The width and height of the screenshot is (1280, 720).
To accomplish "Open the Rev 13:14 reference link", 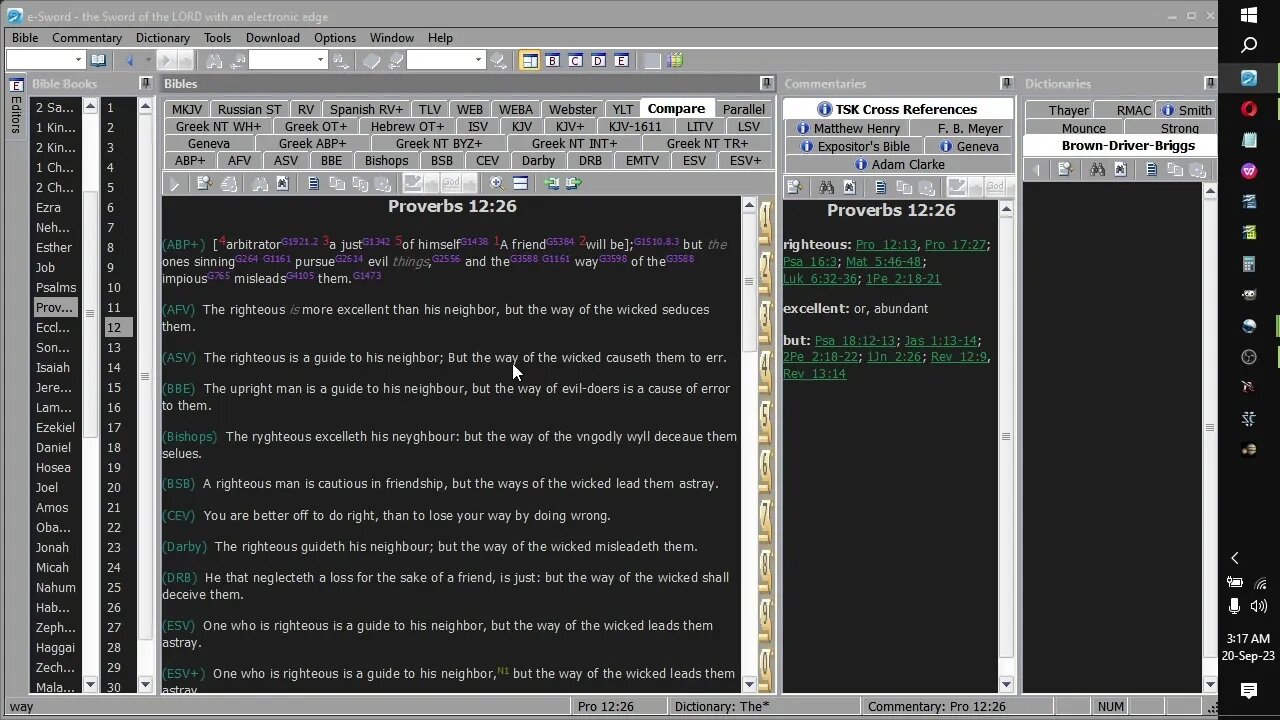I will (x=814, y=373).
